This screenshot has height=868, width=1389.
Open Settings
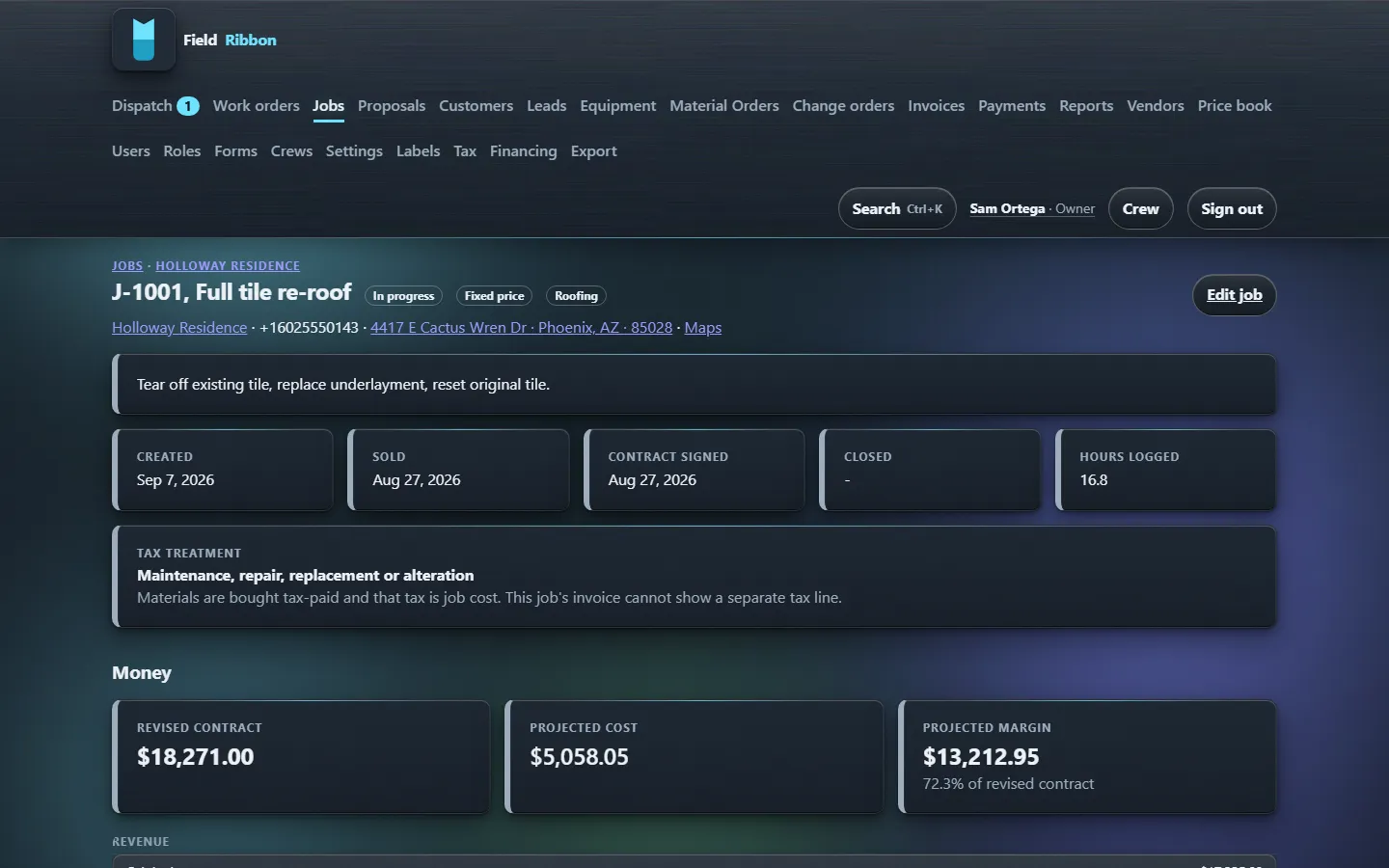click(354, 151)
